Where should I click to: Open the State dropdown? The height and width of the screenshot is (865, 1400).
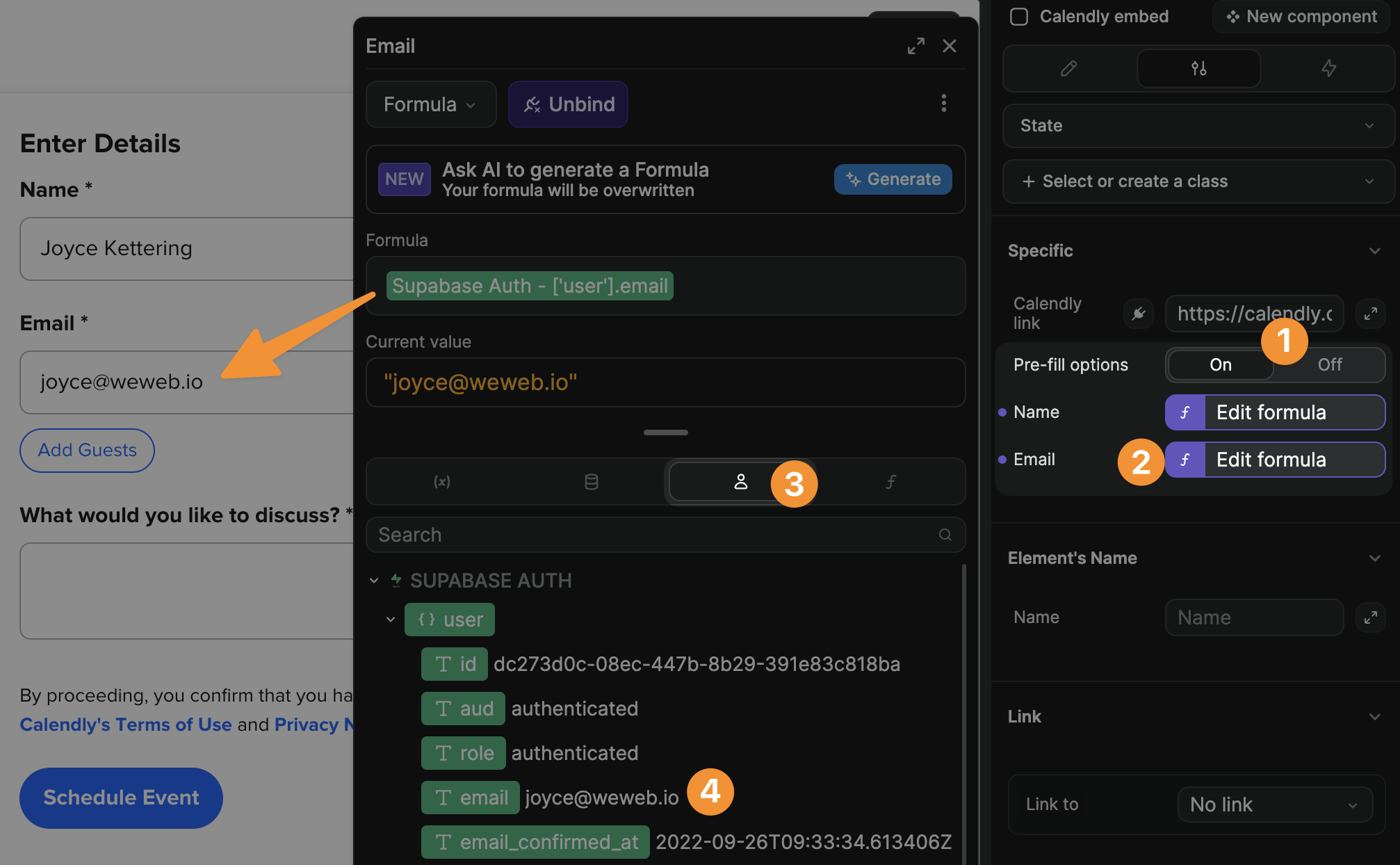click(x=1198, y=126)
